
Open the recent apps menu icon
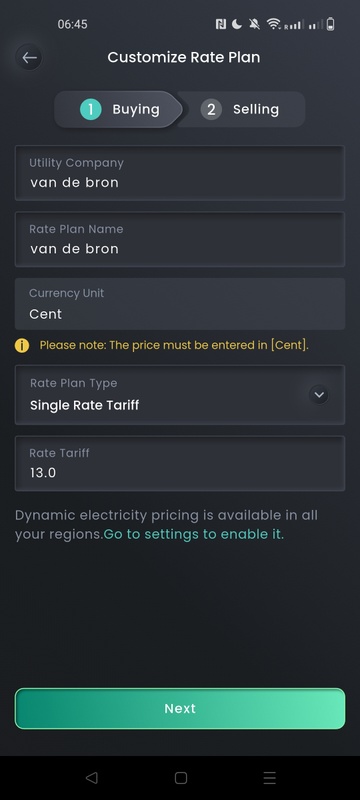tap(270, 778)
